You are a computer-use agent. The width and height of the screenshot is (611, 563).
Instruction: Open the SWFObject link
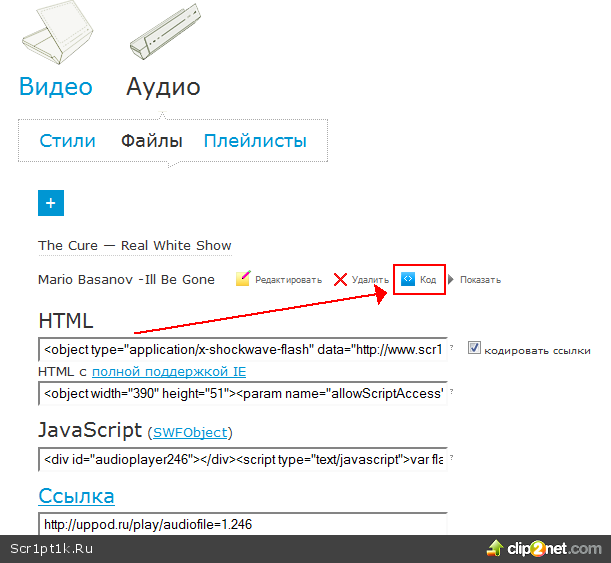click(190, 432)
